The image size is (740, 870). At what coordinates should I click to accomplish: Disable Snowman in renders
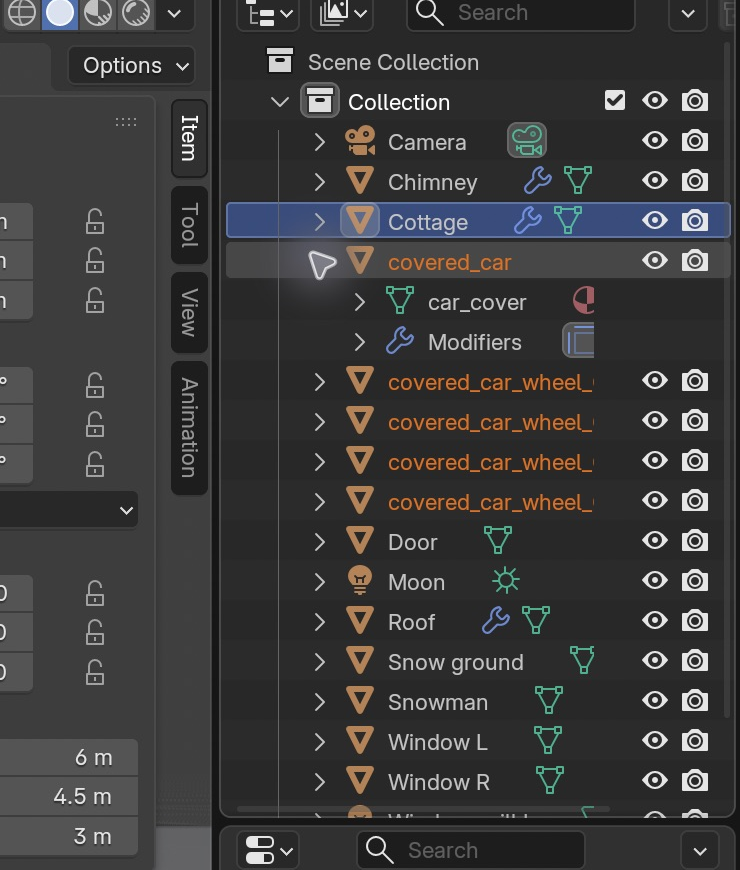click(x=695, y=700)
